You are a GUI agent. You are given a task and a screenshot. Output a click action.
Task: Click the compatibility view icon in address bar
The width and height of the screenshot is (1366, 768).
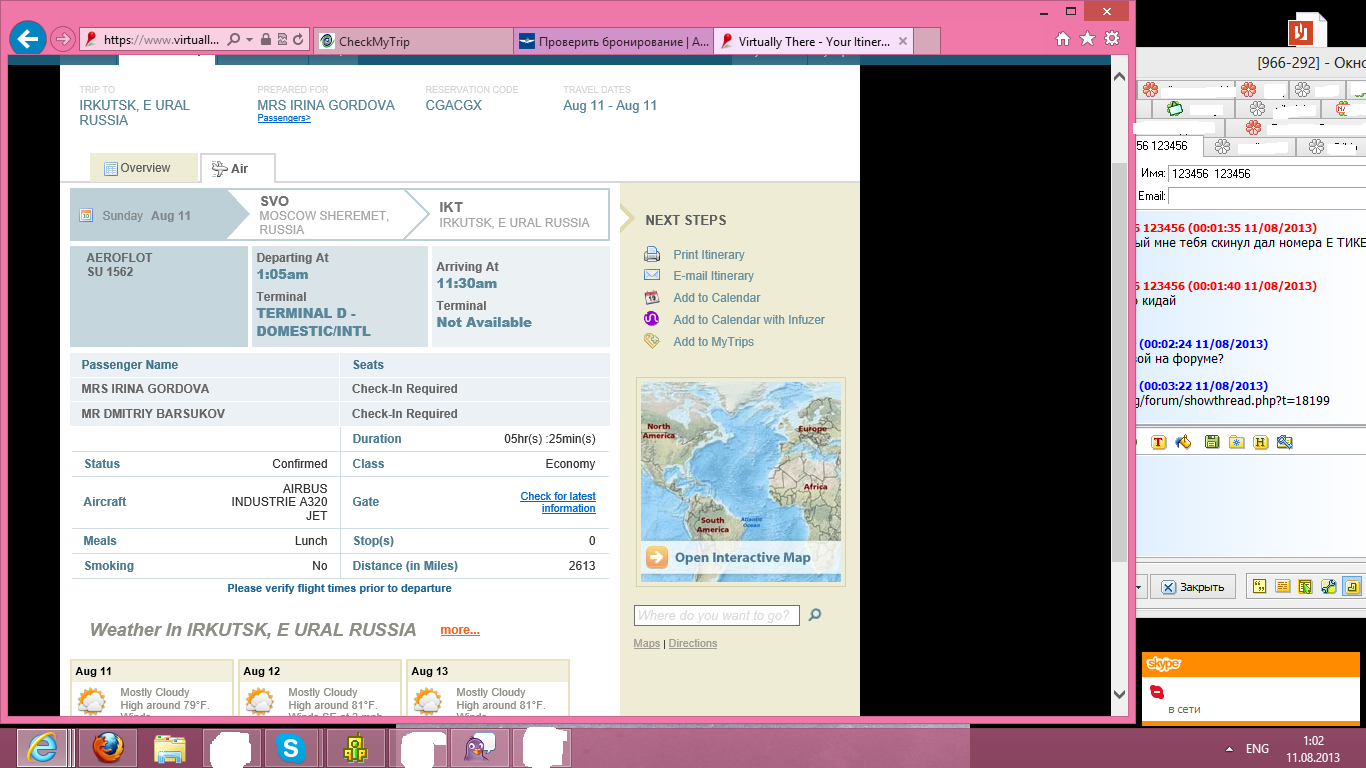281,40
